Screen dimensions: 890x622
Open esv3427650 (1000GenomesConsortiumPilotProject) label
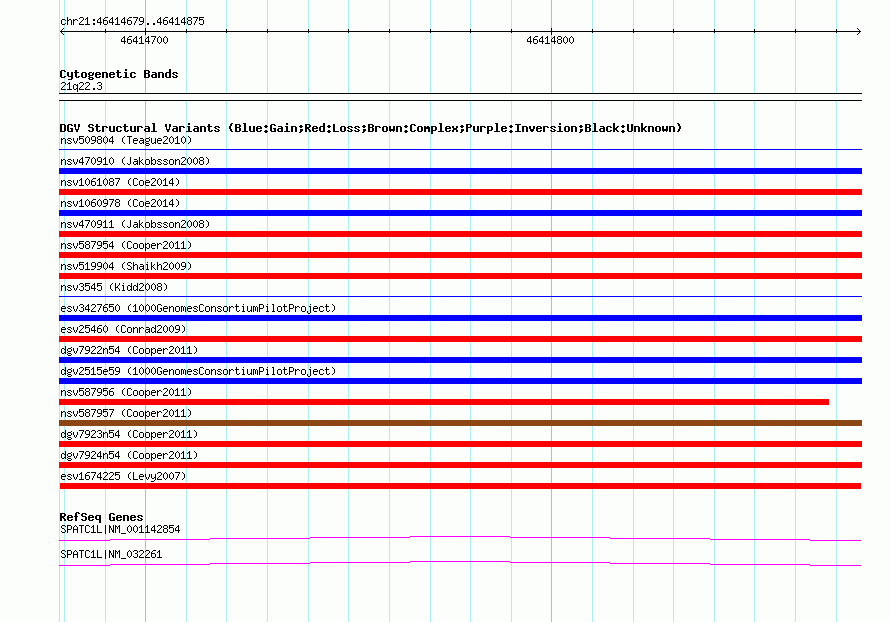pos(198,308)
